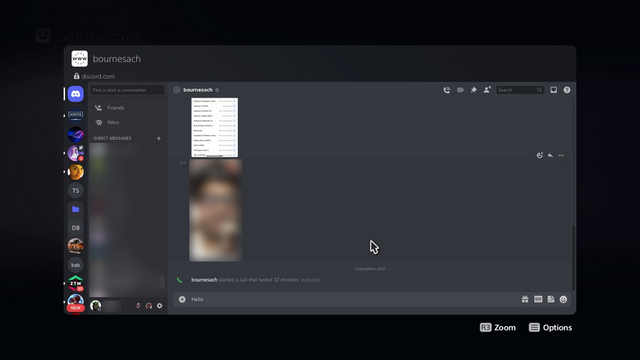This screenshot has height=360, width=640.
Task: Toggle headphone deafen
Action: pos(149,306)
